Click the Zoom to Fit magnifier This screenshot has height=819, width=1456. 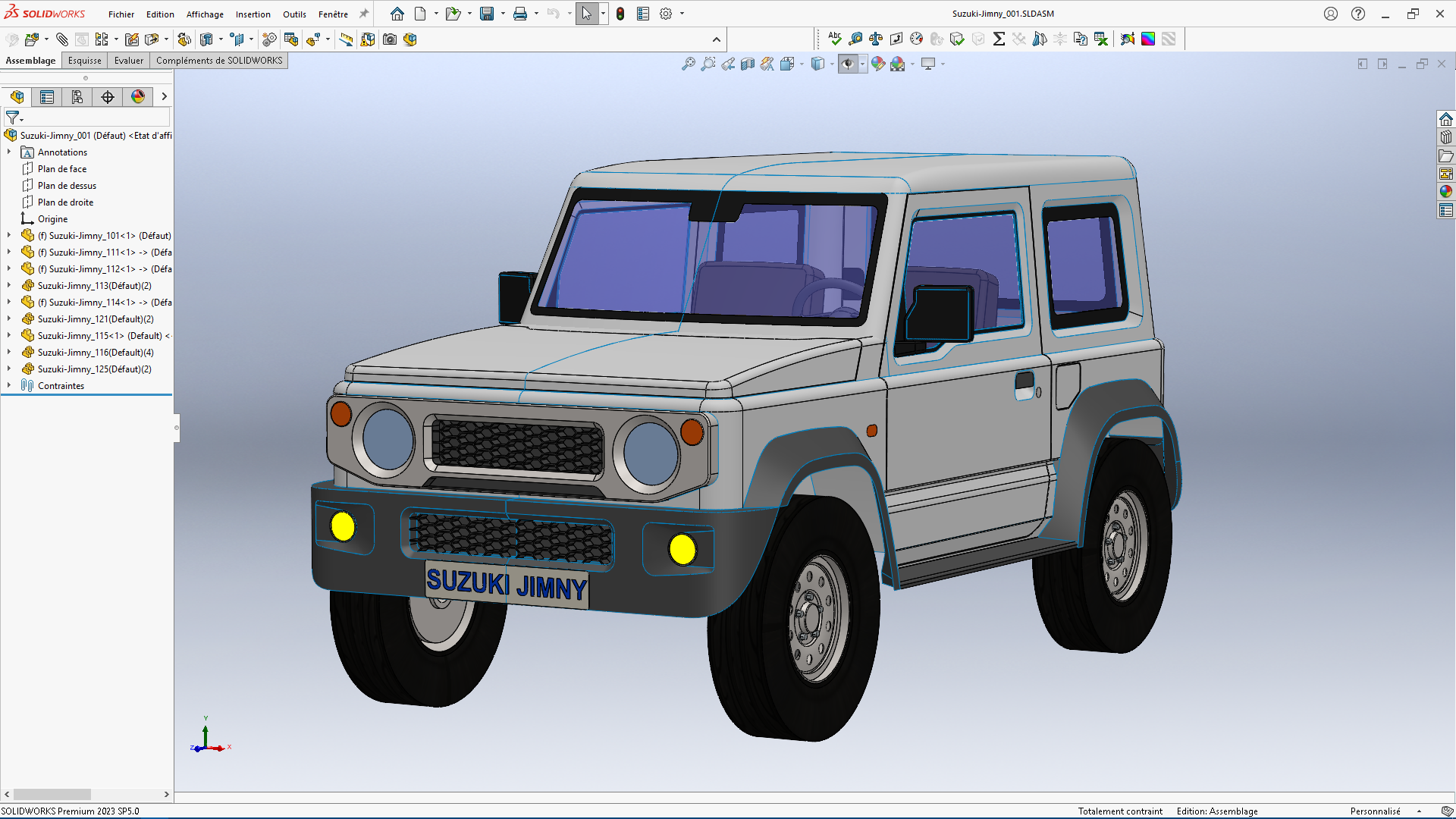(x=688, y=64)
